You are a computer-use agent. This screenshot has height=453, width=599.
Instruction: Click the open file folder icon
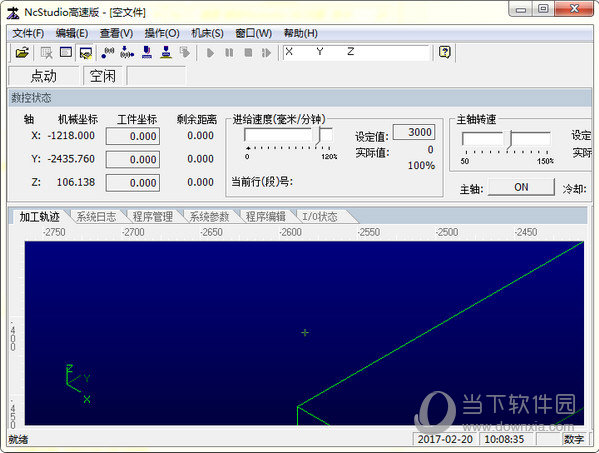[x=22, y=52]
